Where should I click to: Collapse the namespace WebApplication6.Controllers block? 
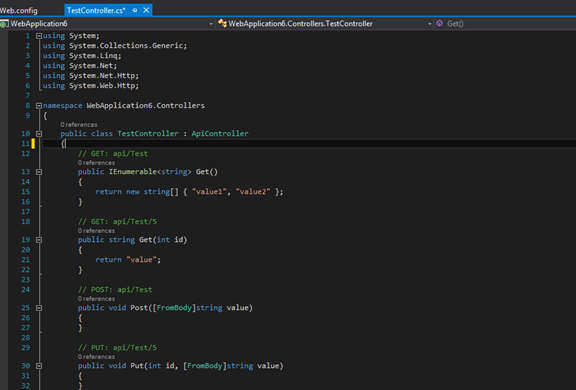pos(39,106)
